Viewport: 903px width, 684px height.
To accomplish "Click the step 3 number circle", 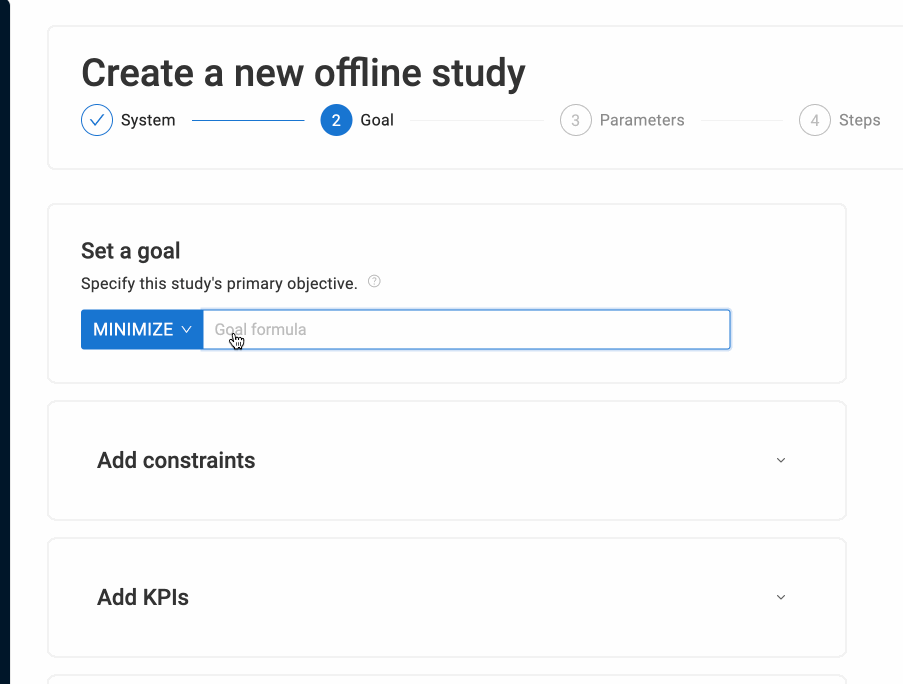I will click(575, 120).
